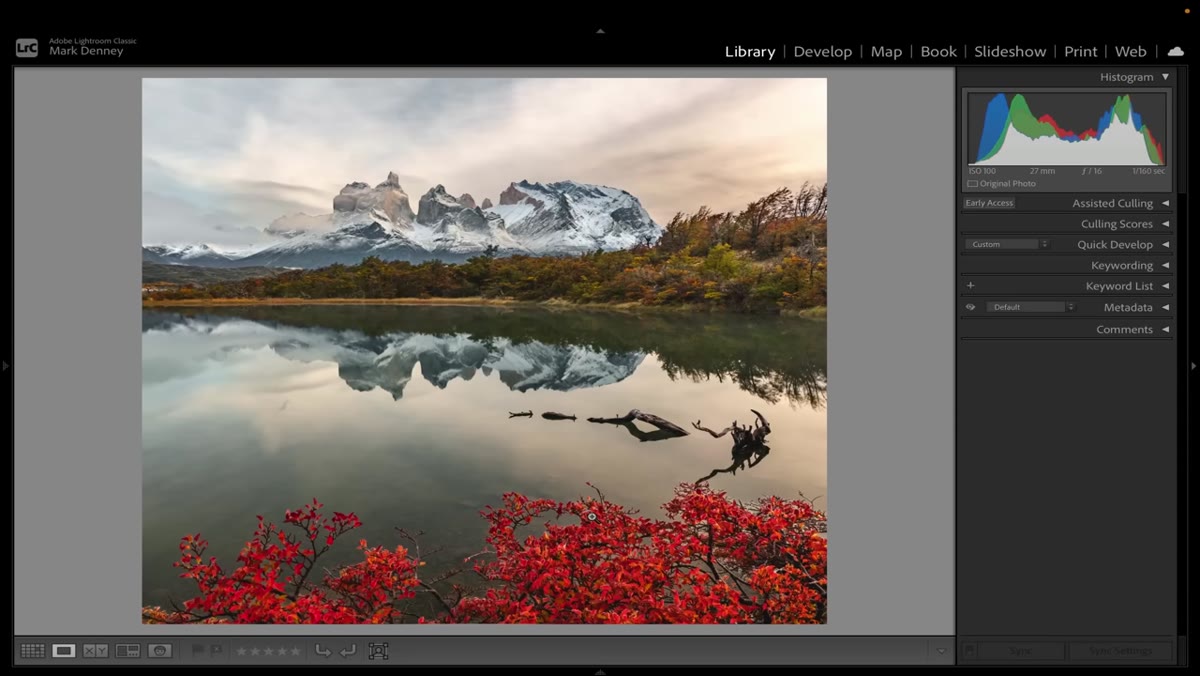Switch to Loupe view
1200x676 pixels.
(x=64, y=651)
